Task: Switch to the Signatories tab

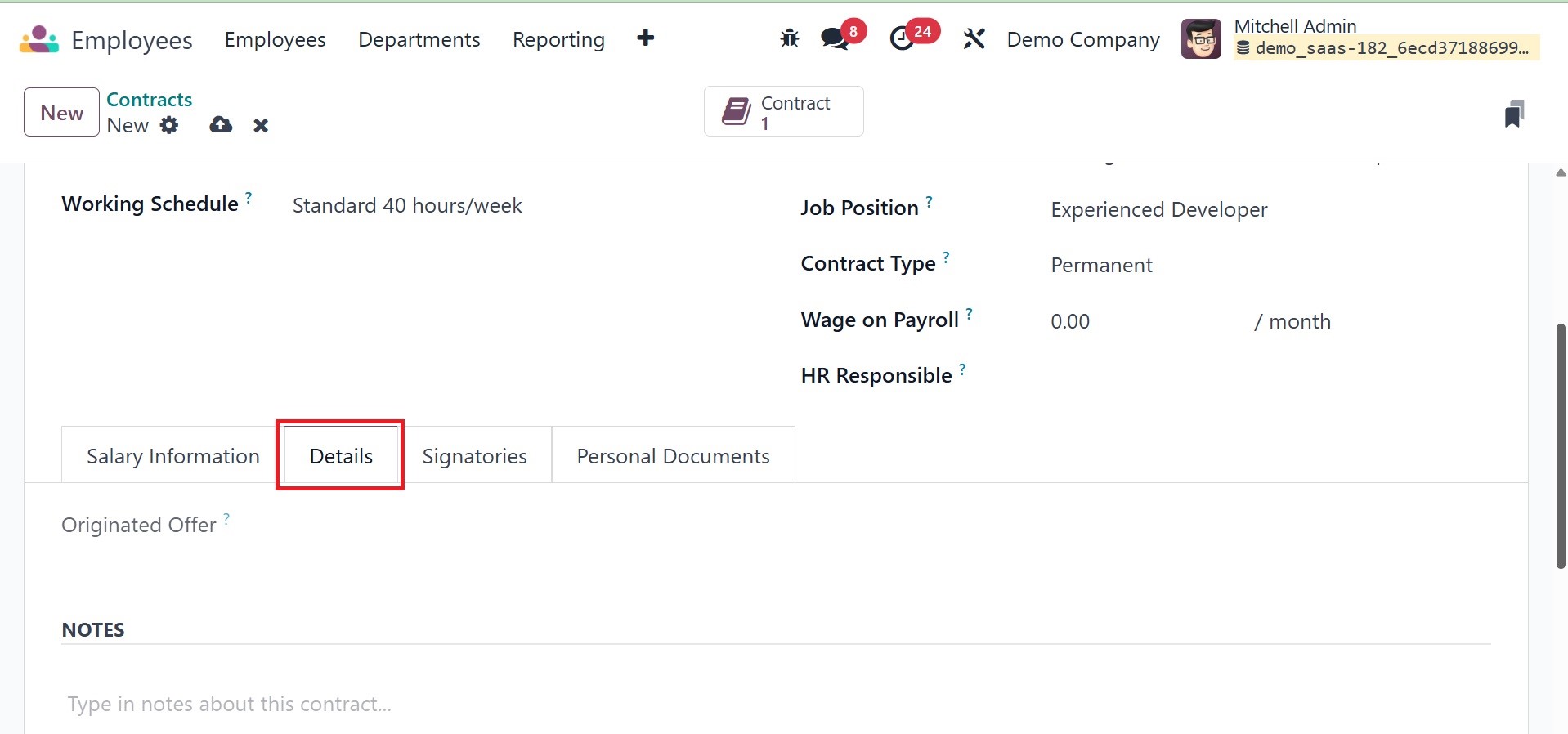Action: (474, 456)
